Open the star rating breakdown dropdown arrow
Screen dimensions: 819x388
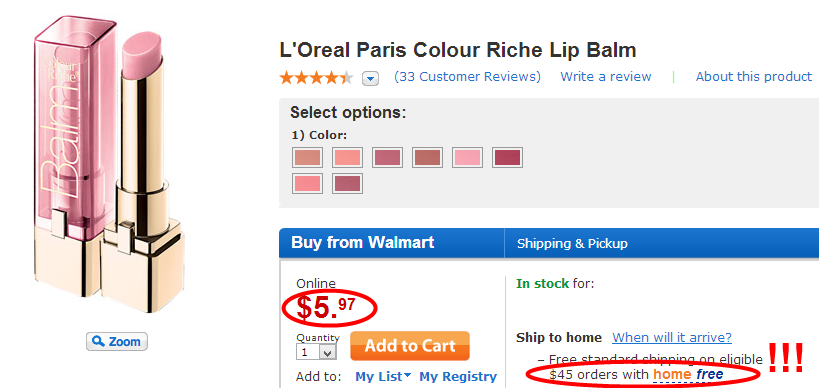[x=370, y=79]
